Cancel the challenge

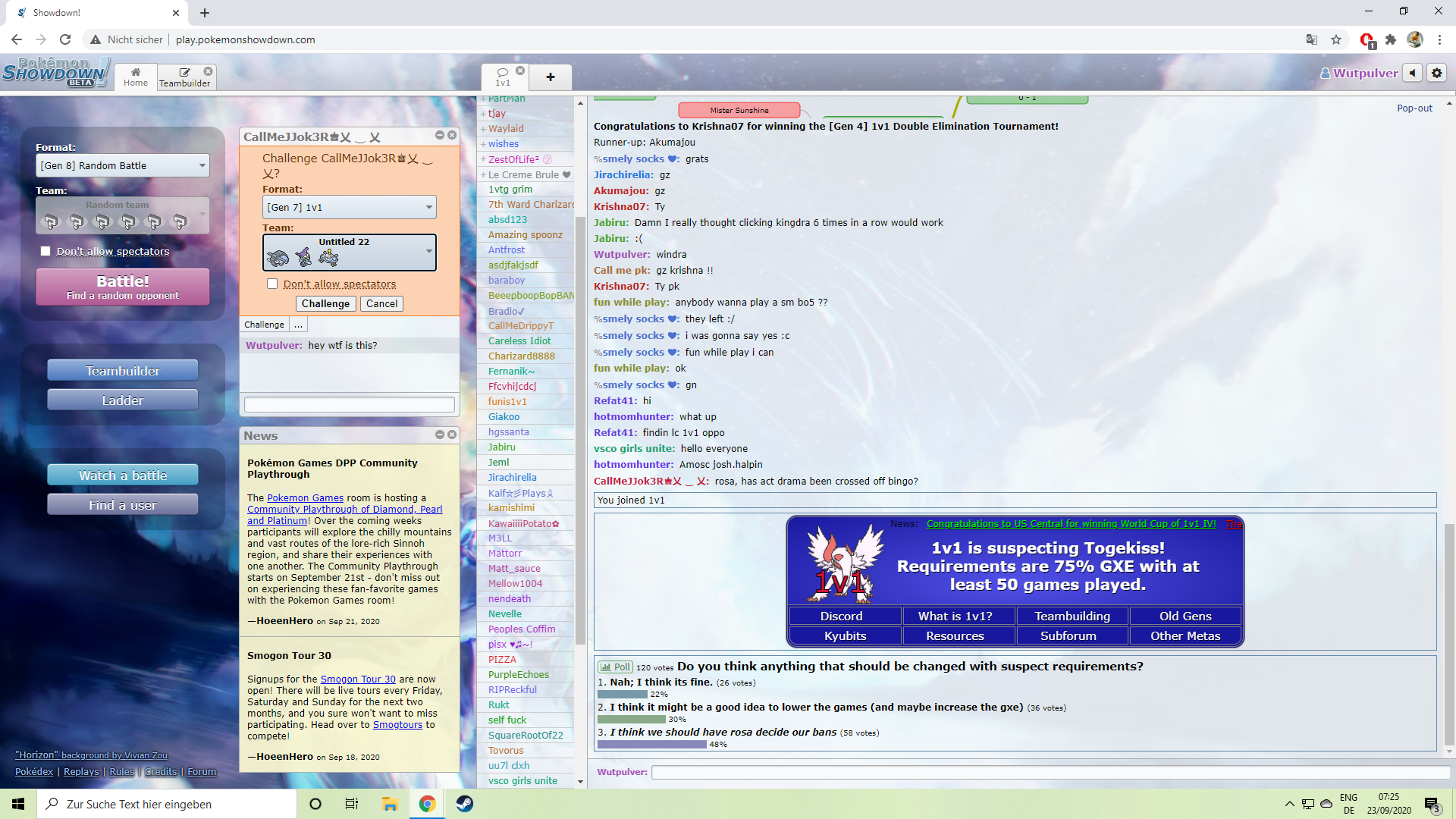(x=381, y=303)
